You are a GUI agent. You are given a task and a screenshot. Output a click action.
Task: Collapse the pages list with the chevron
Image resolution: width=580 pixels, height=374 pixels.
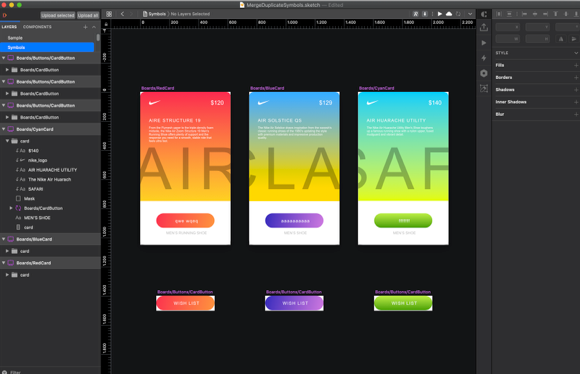click(94, 27)
